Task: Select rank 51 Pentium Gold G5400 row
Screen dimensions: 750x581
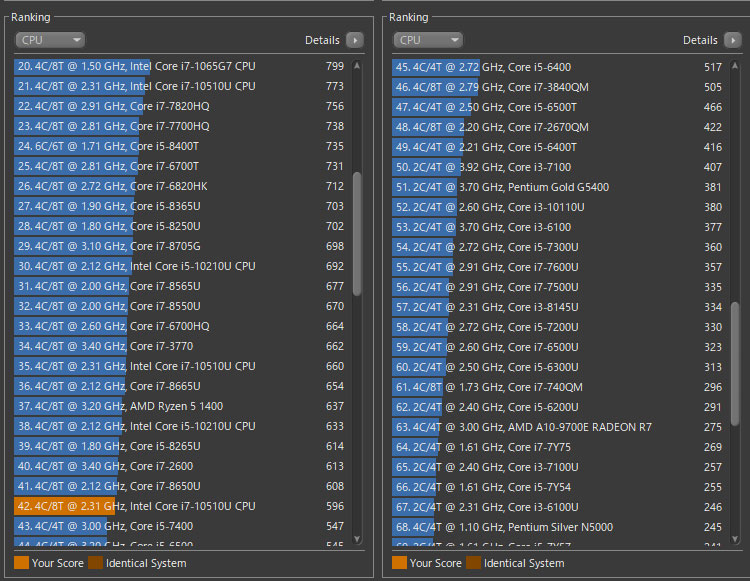Action: tap(559, 187)
